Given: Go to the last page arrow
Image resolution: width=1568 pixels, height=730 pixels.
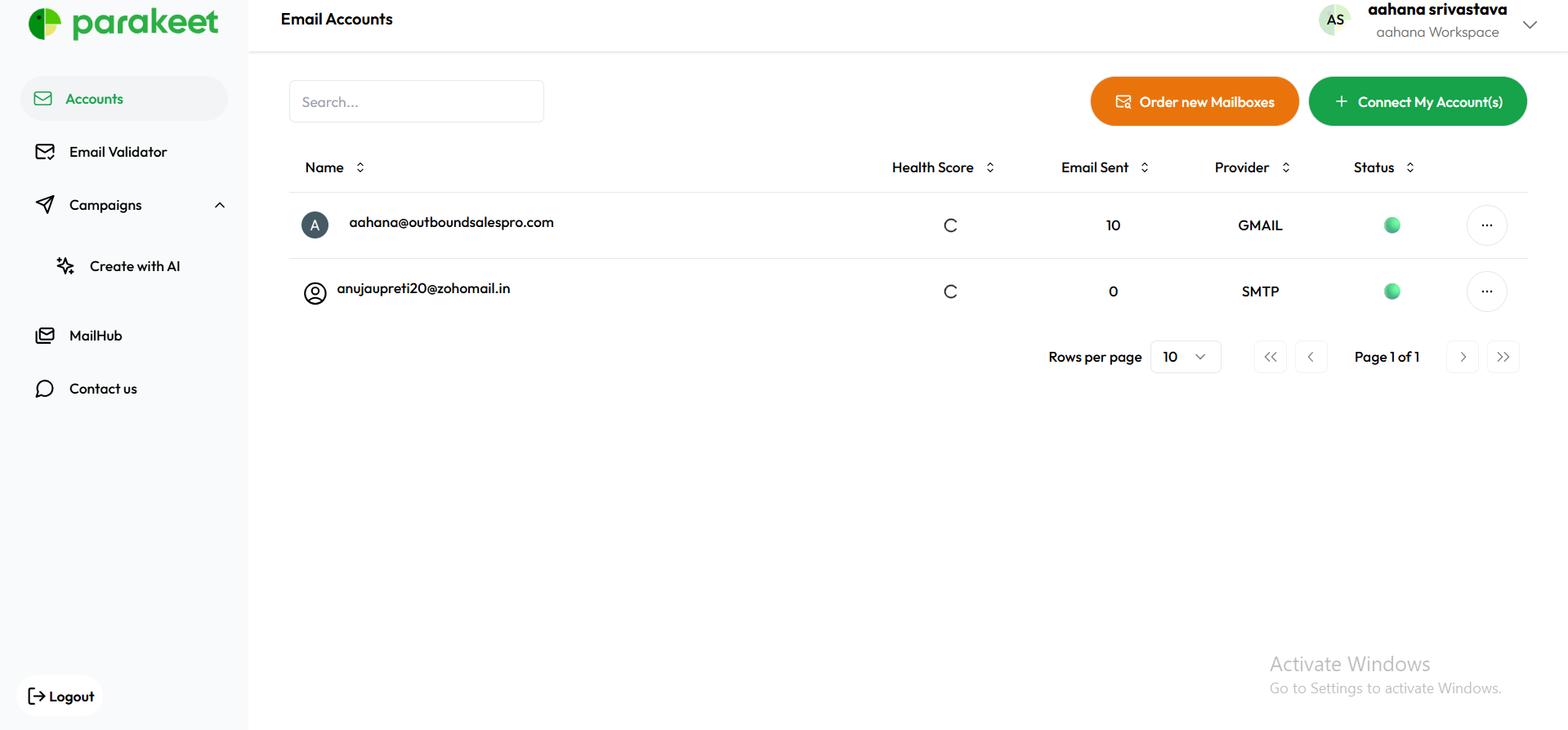Looking at the screenshot, I should (1503, 357).
